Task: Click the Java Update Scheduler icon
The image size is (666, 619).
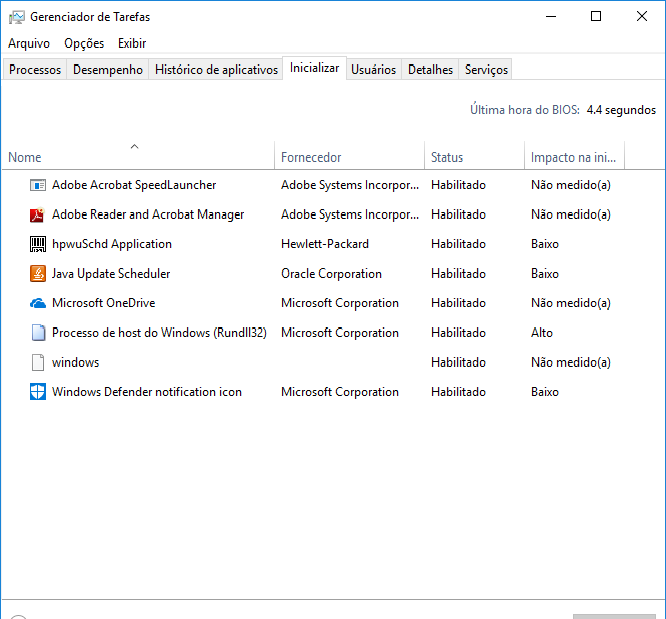Action: (x=38, y=274)
